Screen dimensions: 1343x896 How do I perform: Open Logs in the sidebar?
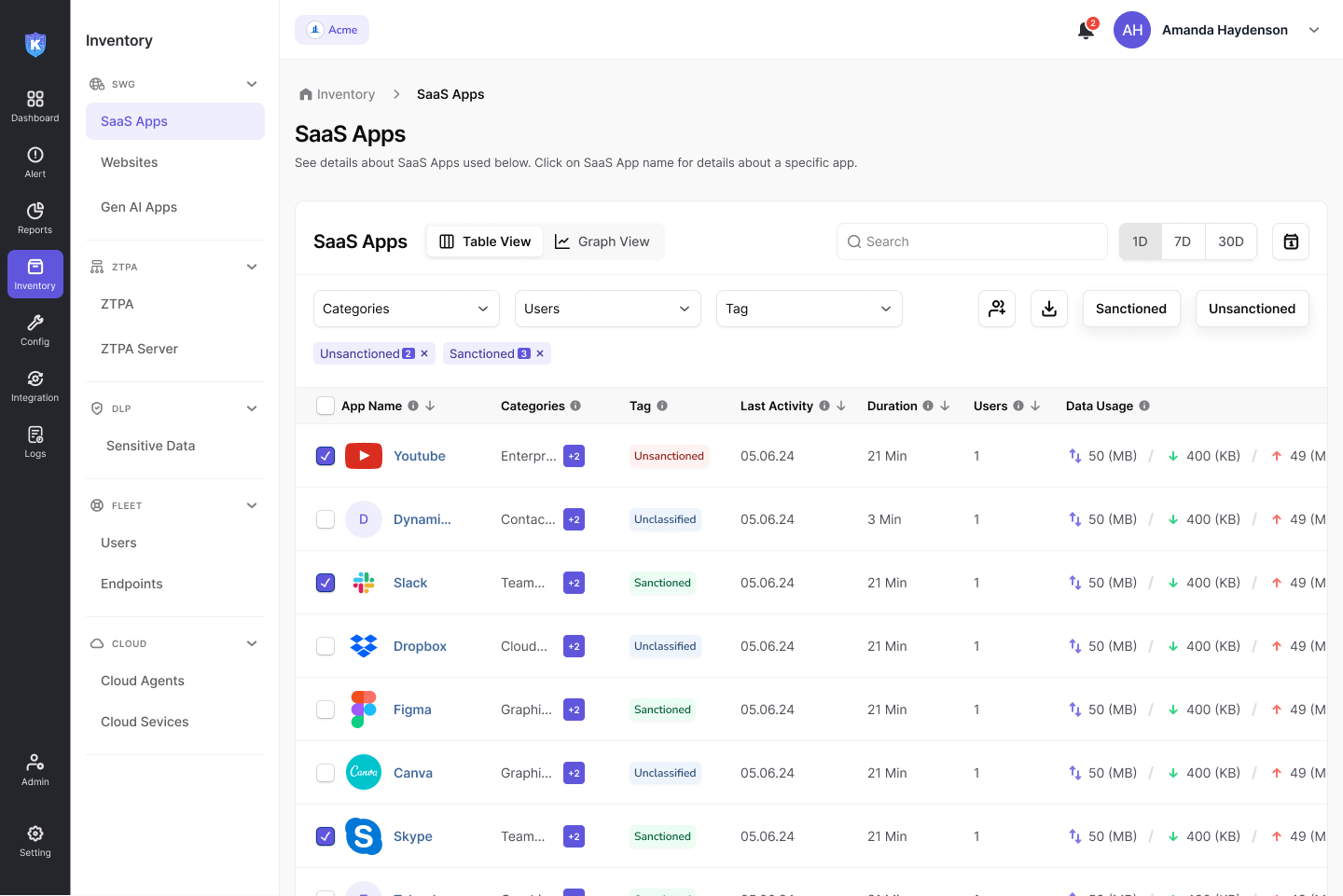[x=35, y=441]
